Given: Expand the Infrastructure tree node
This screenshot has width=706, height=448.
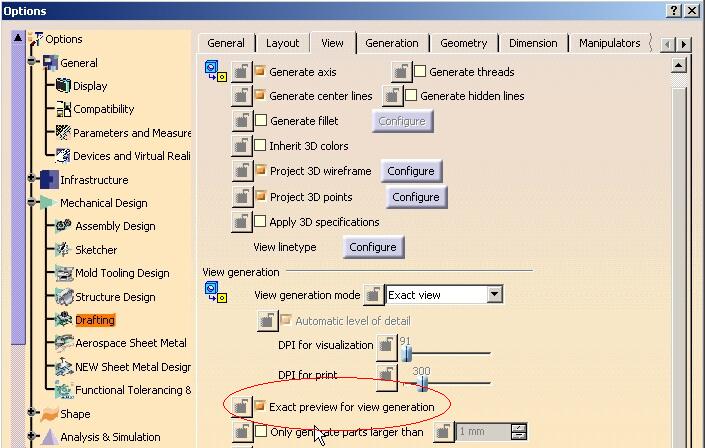Looking at the screenshot, I should [x=32, y=180].
